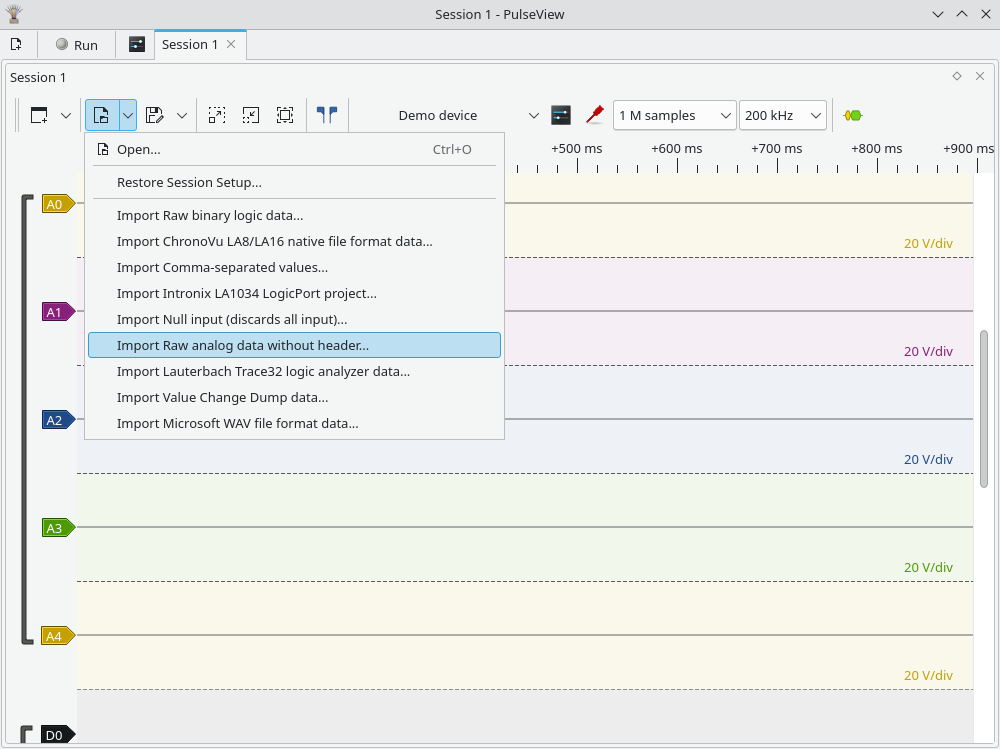Screen dimensions: 1000x749
Task: Click the A1 channel label
Action: click(x=58, y=312)
